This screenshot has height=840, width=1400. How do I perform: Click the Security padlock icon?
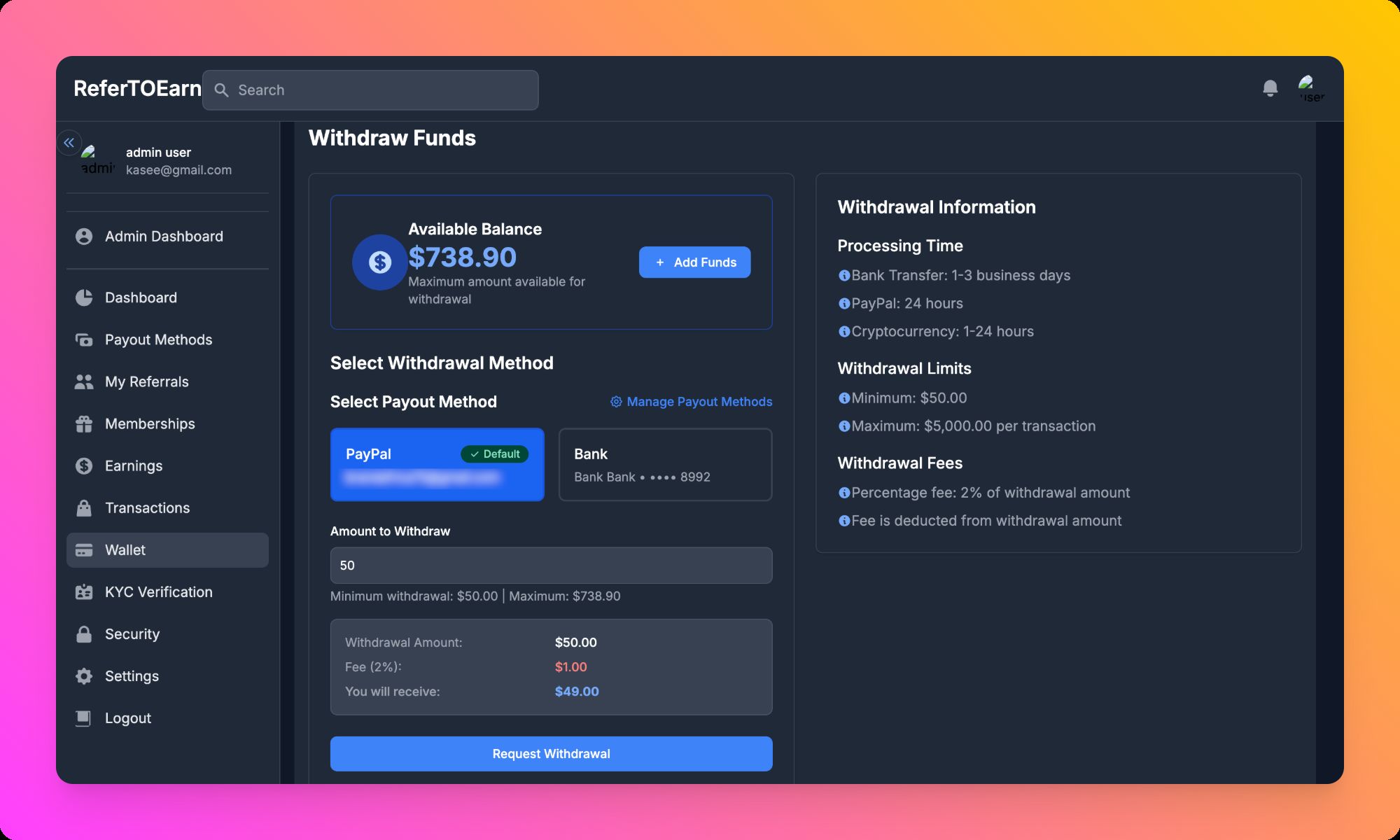84,634
